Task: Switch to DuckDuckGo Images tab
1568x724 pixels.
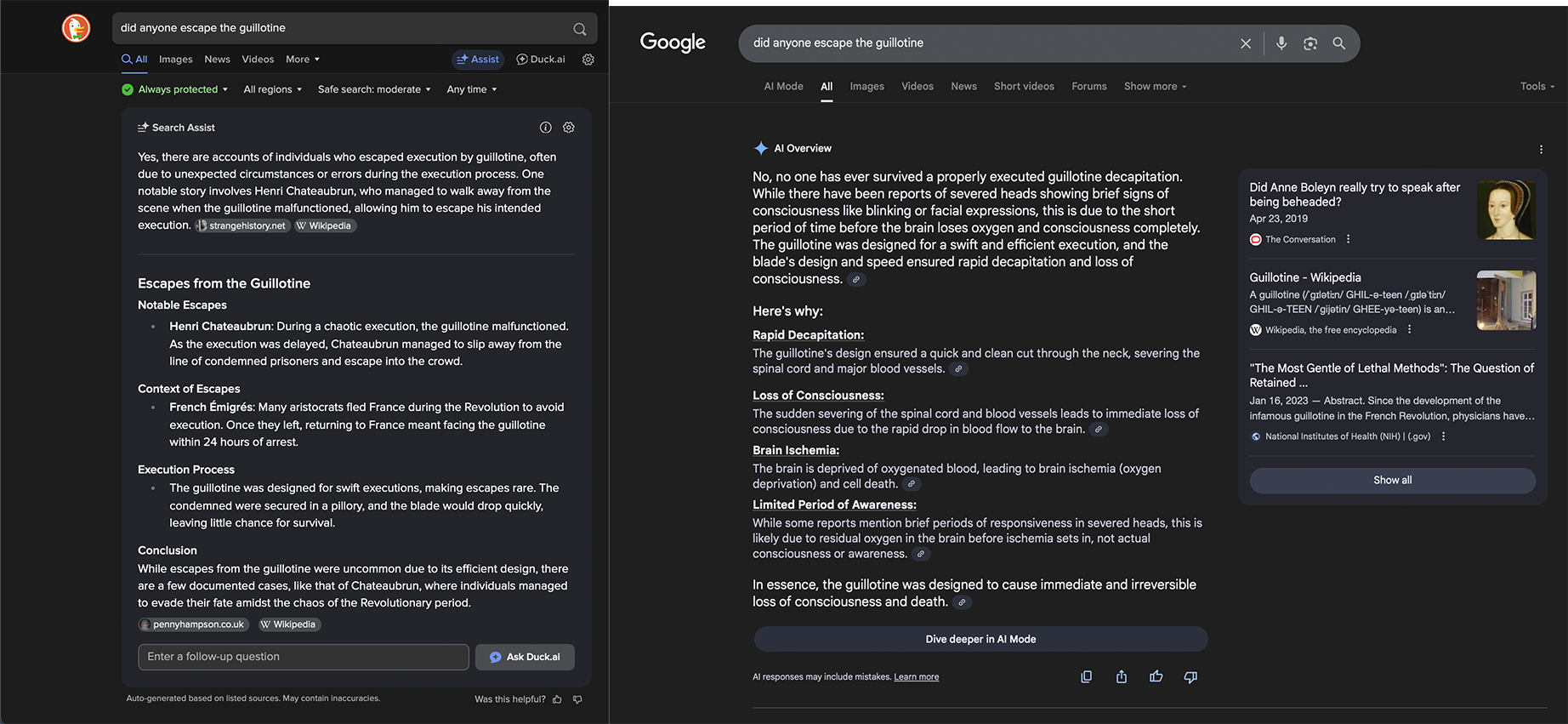Action: click(176, 60)
